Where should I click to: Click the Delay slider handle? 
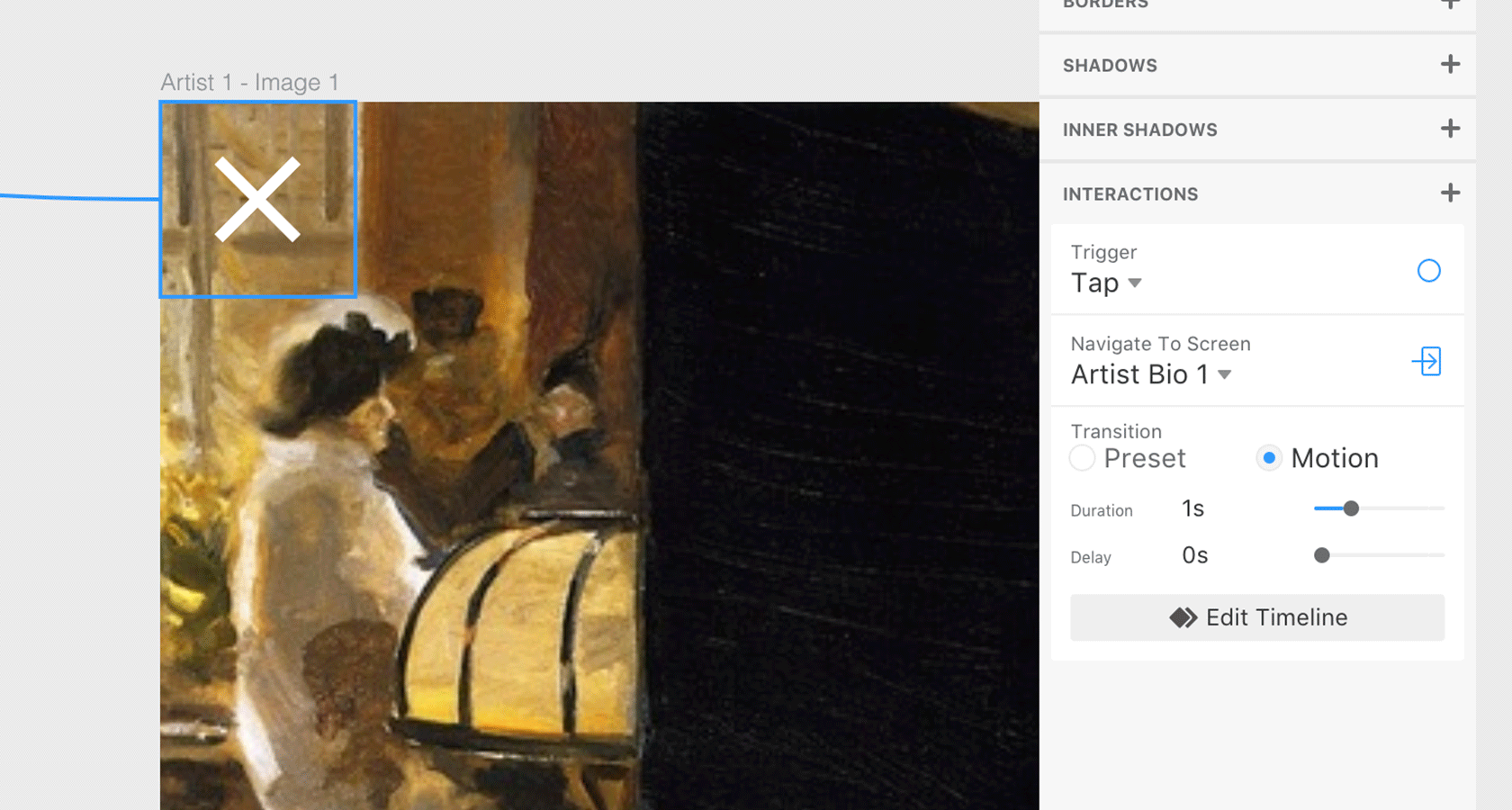point(1321,555)
